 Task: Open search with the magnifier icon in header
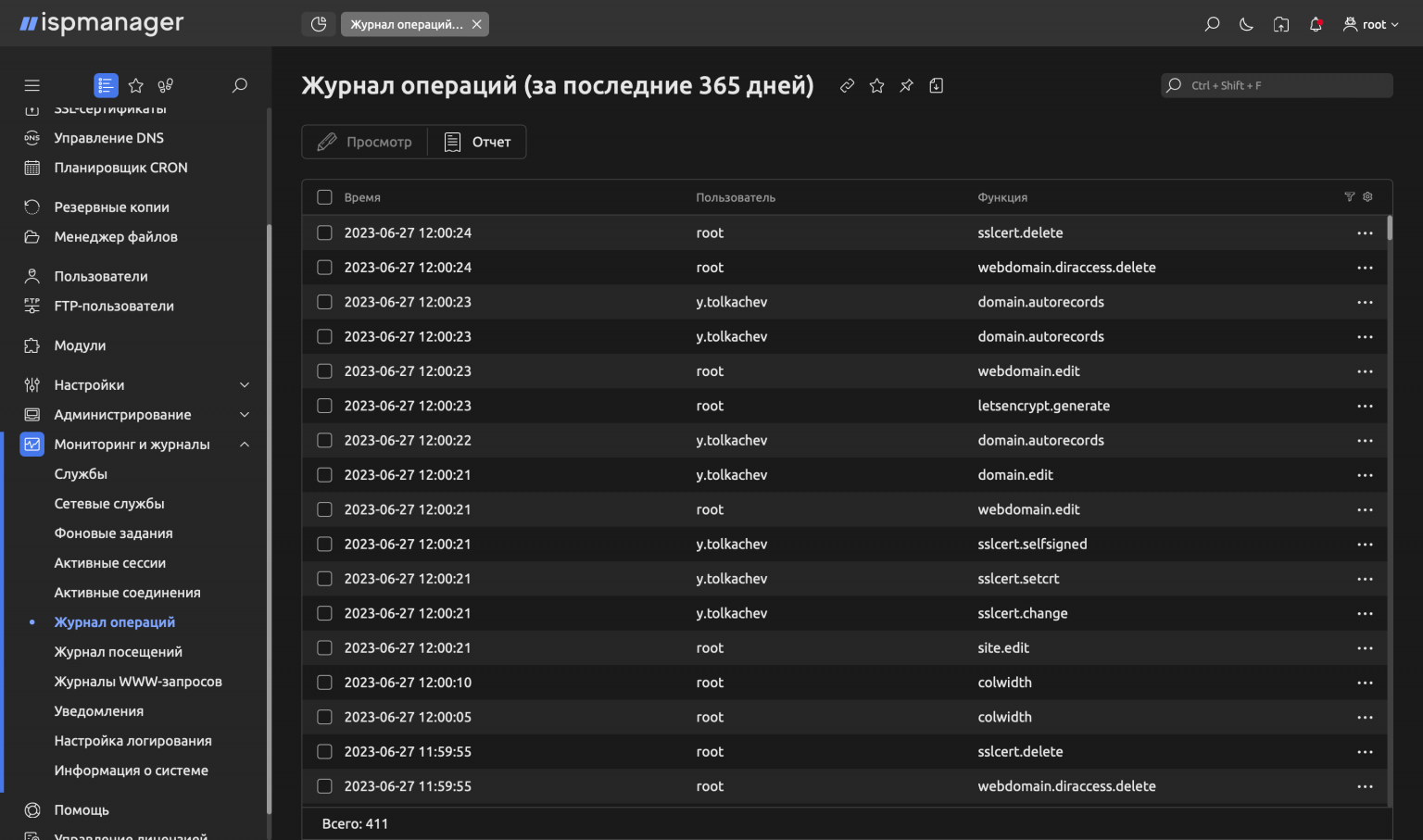pos(1212,24)
